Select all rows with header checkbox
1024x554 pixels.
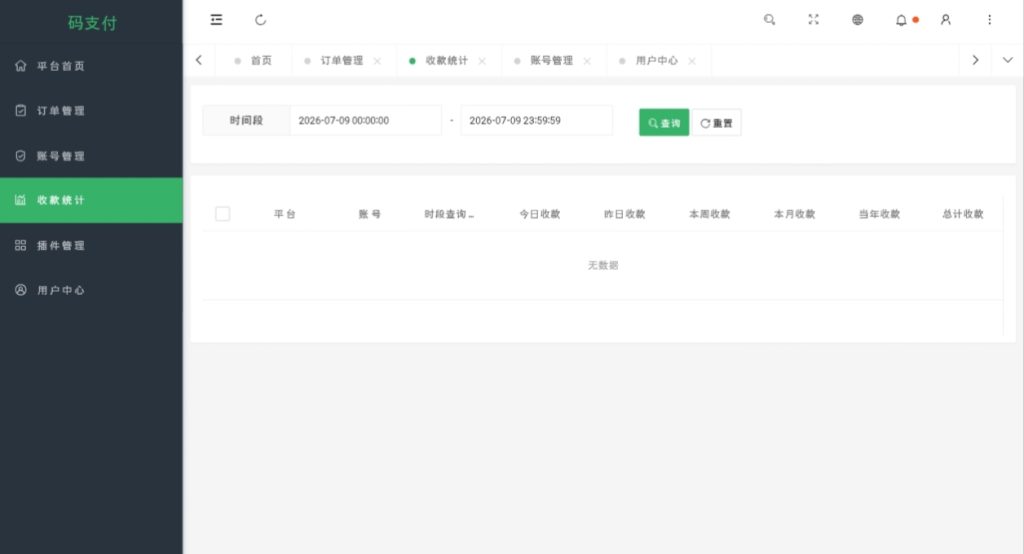(x=223, y=214)
